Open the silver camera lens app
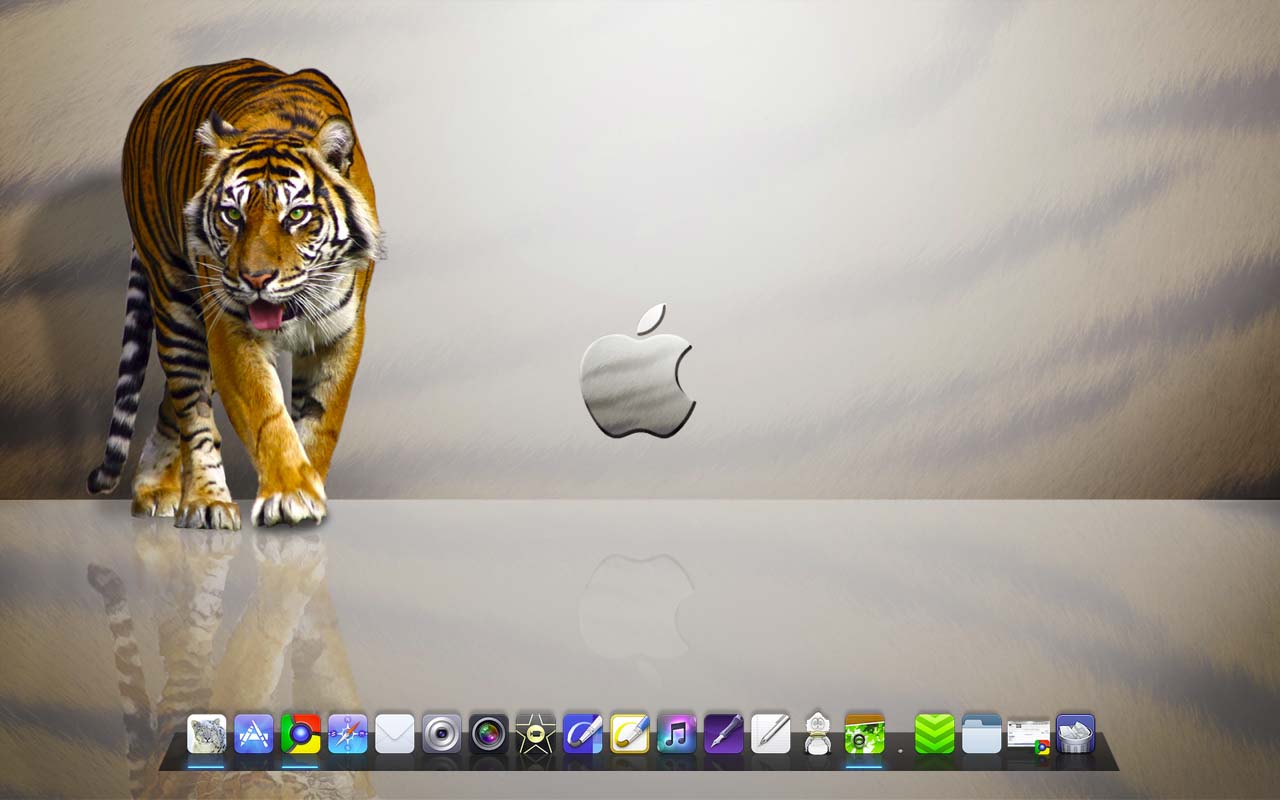This screenshot has width=1280, height=800. (x=441, y=734)
